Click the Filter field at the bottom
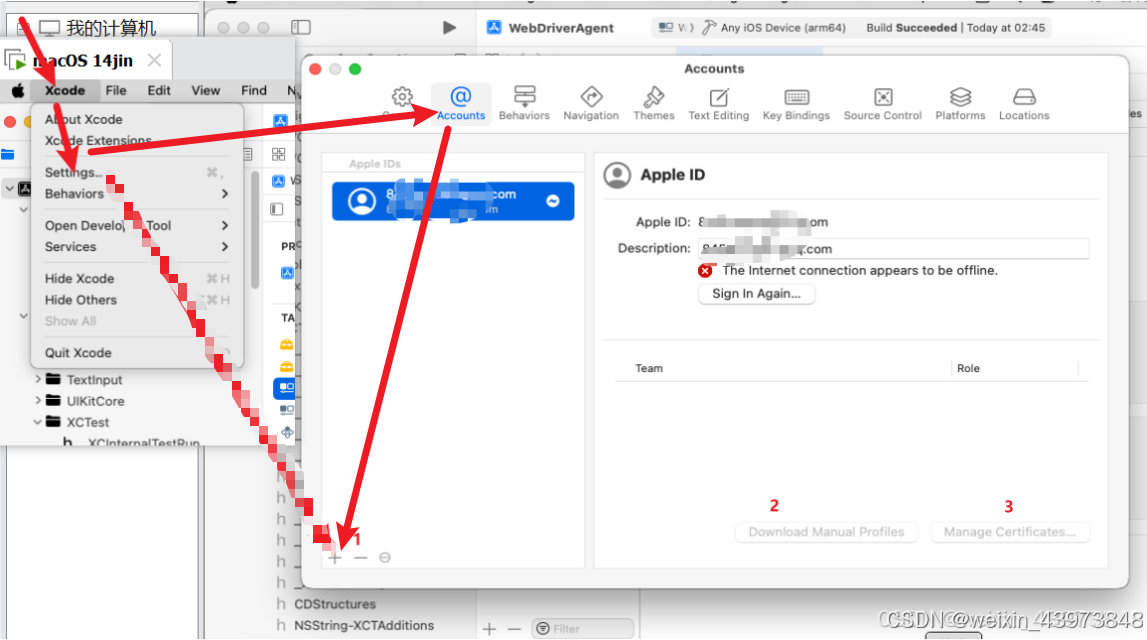This screenshot has height=640, width=1147. (x=583, y=629)
